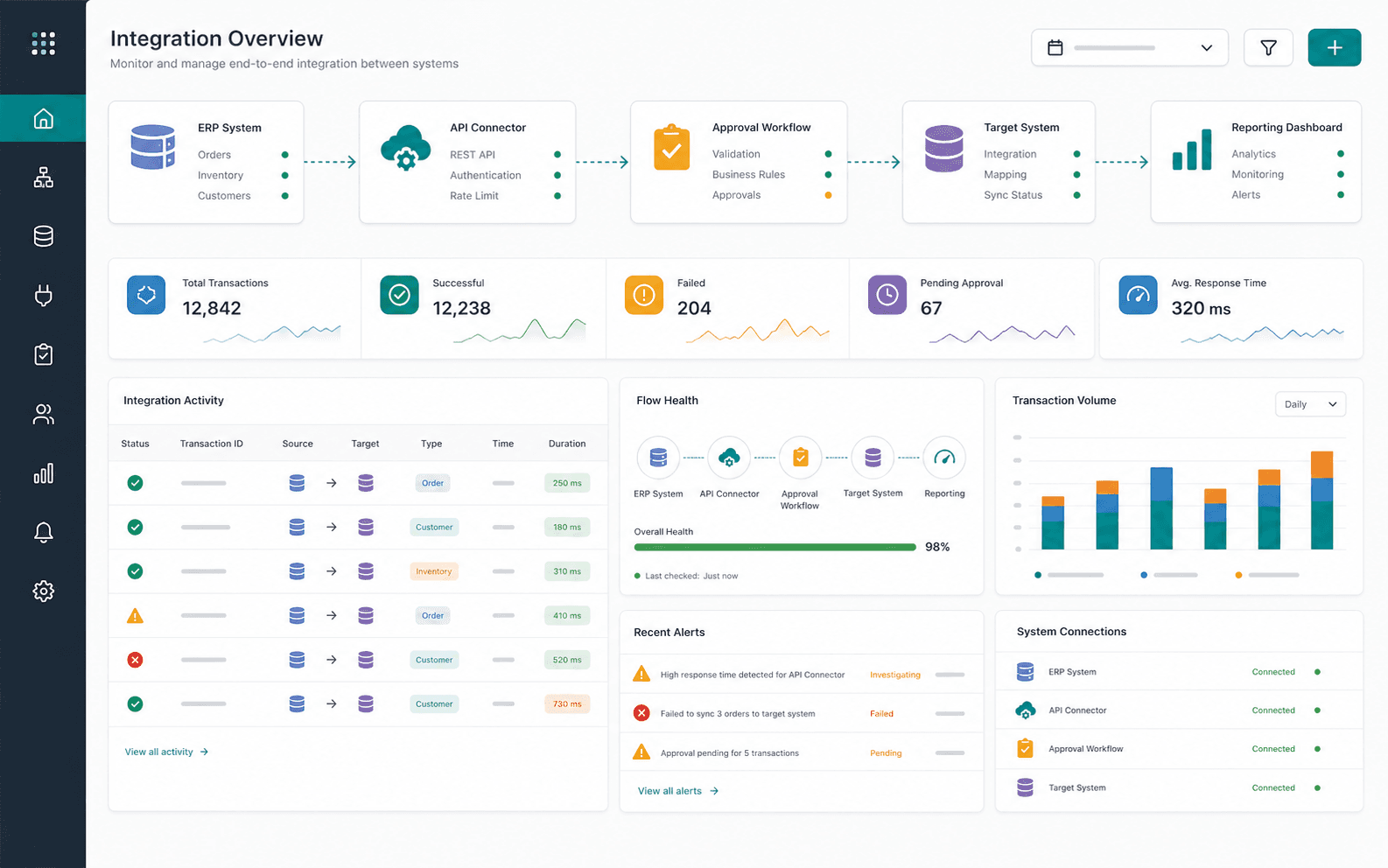
Task: Click the 250 ms duration badge
Action: pos(567,483)
